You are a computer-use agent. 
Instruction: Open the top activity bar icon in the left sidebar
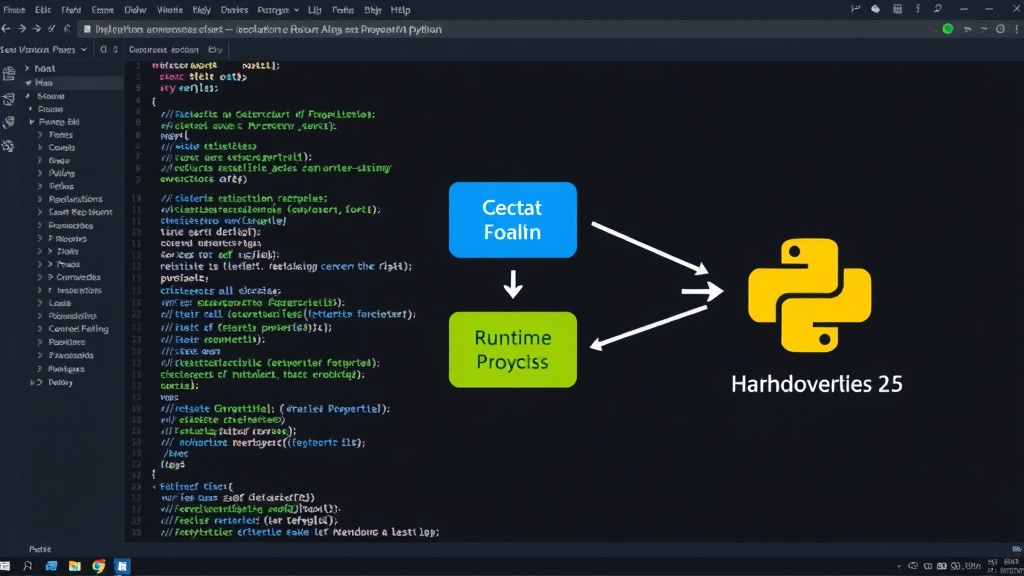(8, 74)
